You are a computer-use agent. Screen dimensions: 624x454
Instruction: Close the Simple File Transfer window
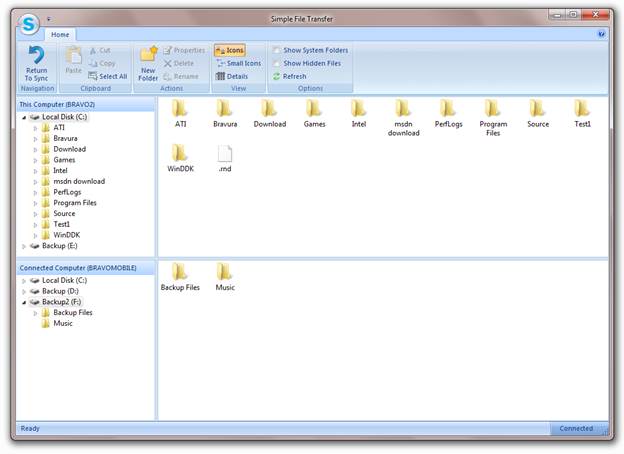[x=595, y=15]
